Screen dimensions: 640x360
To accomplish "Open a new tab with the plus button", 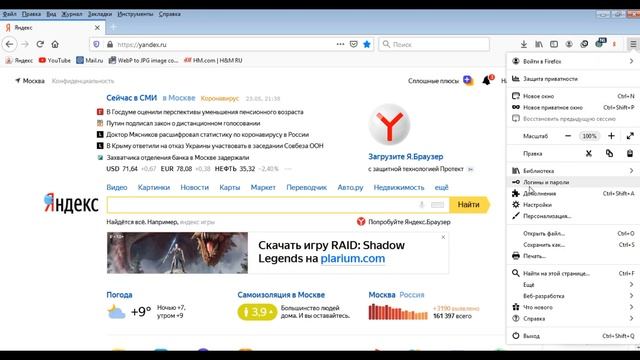I will click(x=113, y=28).
